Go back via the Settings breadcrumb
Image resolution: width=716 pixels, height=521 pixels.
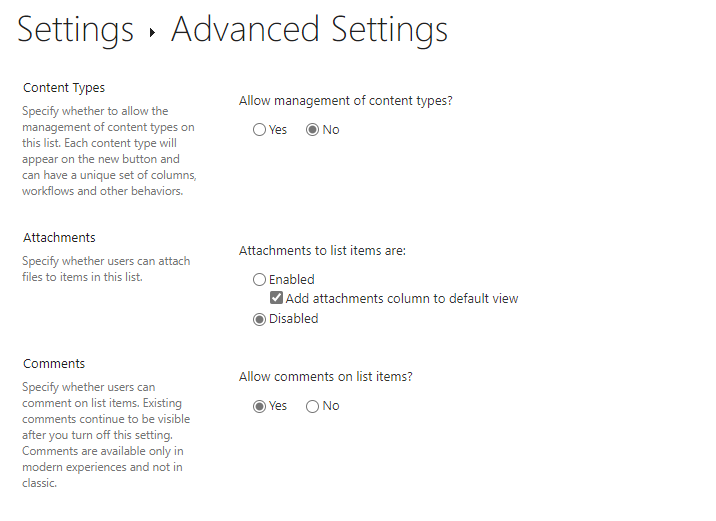tap(75, 30)
